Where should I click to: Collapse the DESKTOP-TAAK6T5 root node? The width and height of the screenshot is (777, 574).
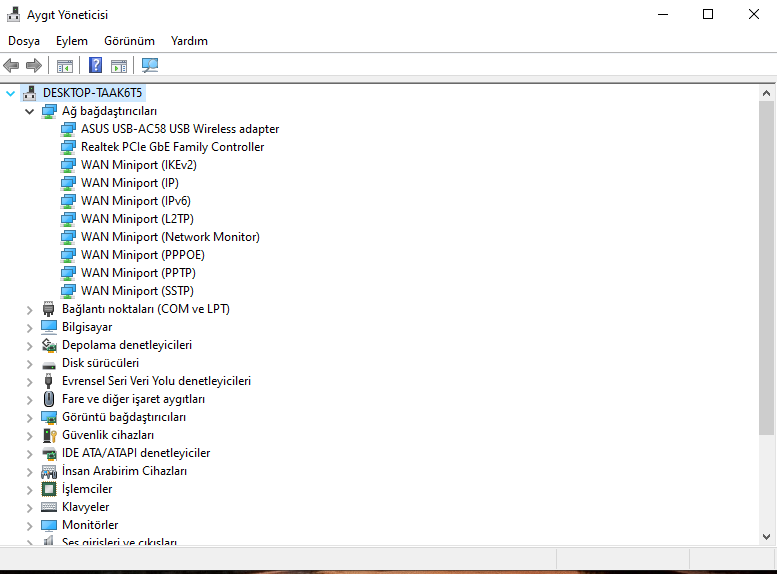[x=10, y=93]
